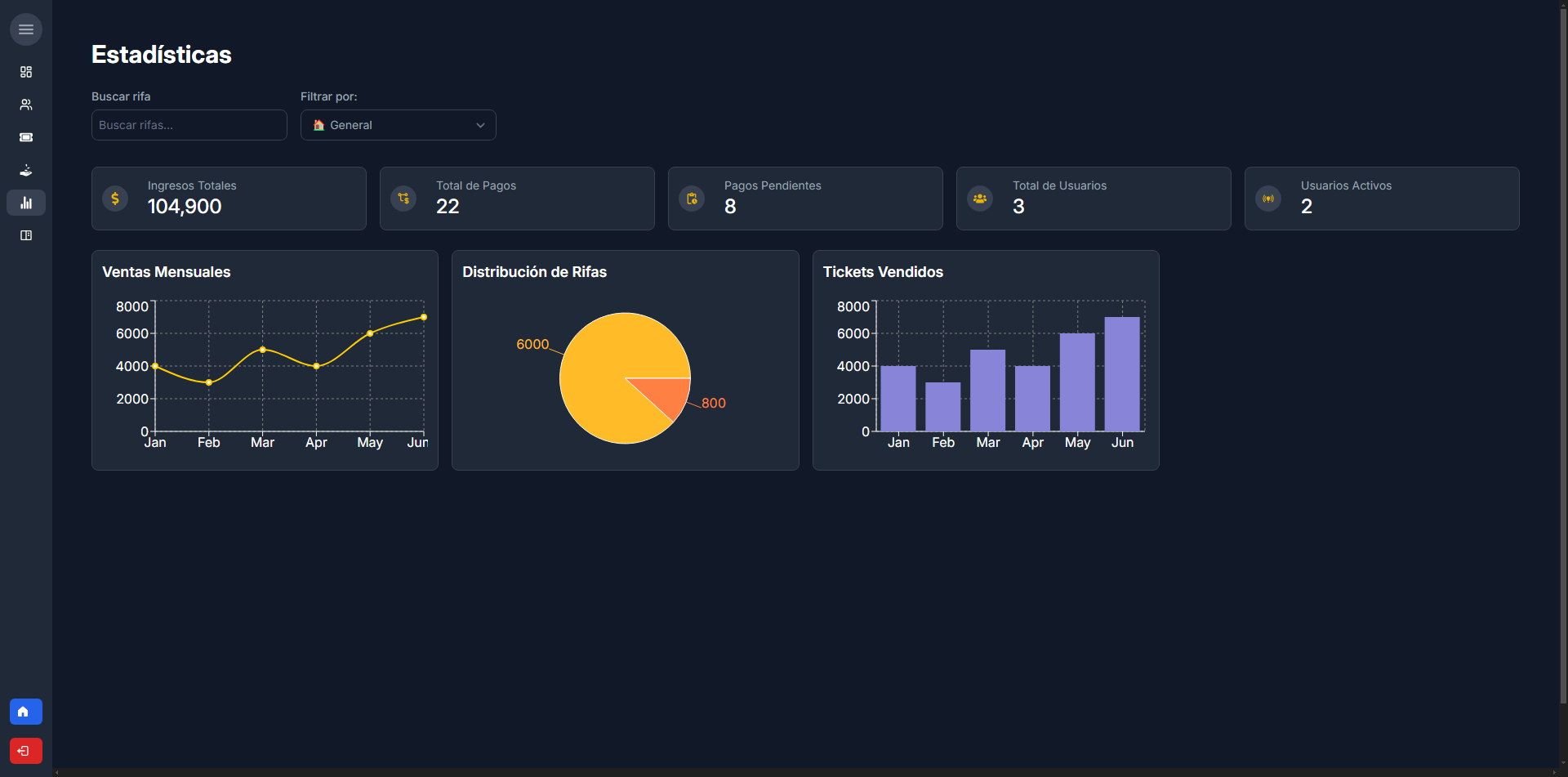Click the Total de Pagos card icon
This screenshot has height=777, width=1568.
pos(403,199)
